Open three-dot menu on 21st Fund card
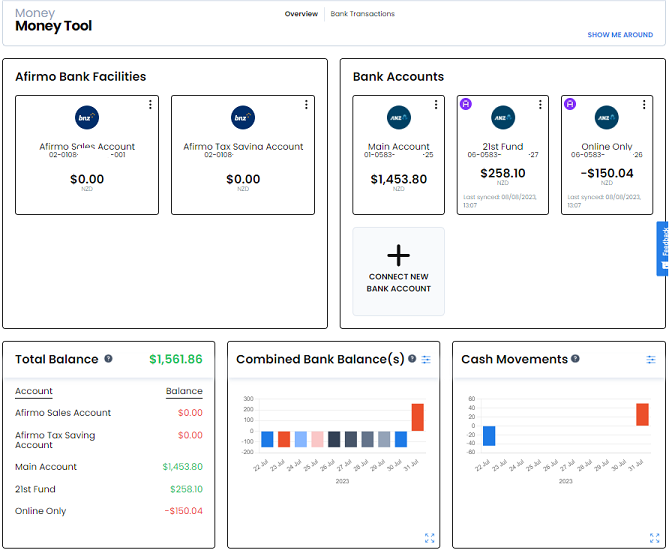The width and height of the screenshot is (669, 552). click(540, 105)
